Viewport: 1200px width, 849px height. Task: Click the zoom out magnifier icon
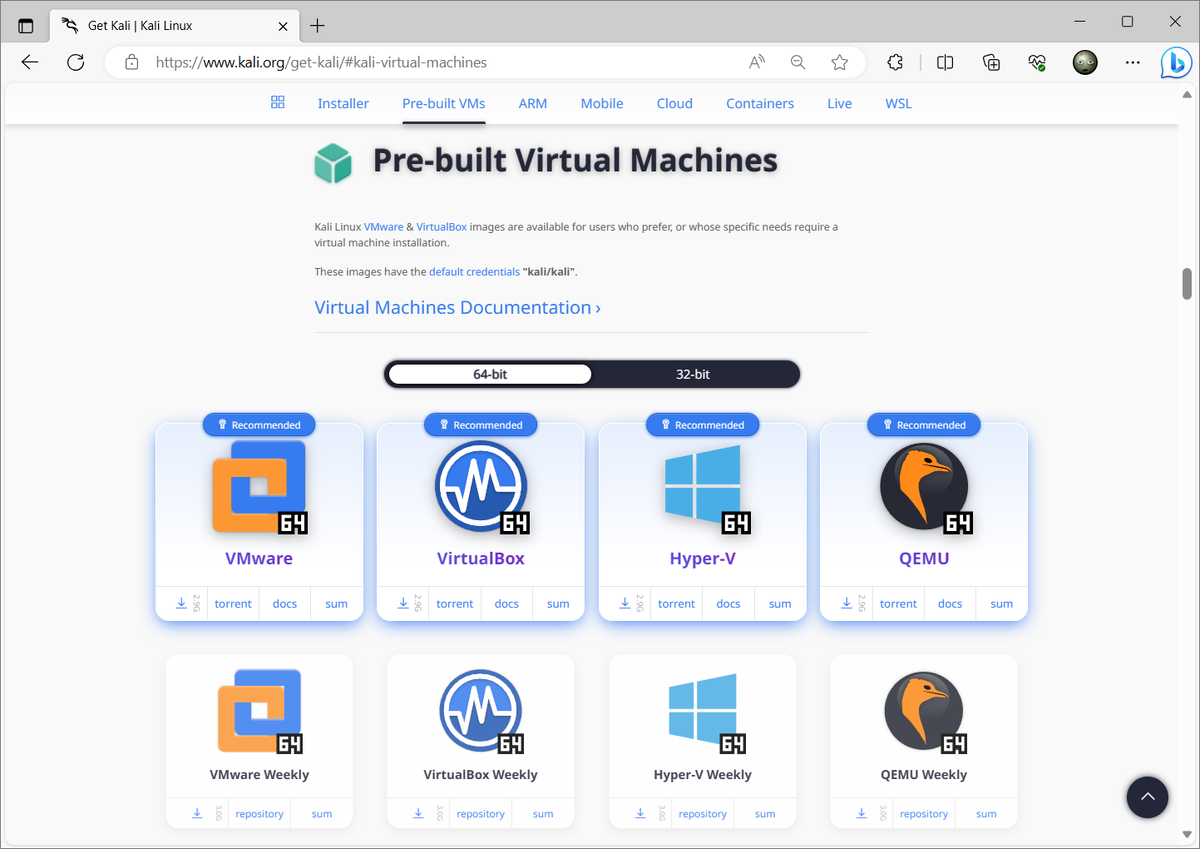[x=798, y=62]
